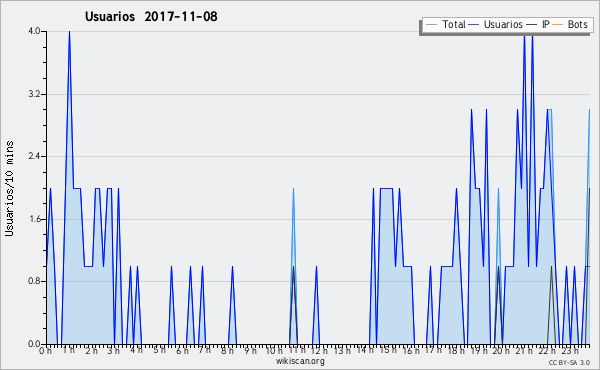600x370 pixels.
Task: Click the 4.0 peak near 1 h
Action: coord(69,32)
